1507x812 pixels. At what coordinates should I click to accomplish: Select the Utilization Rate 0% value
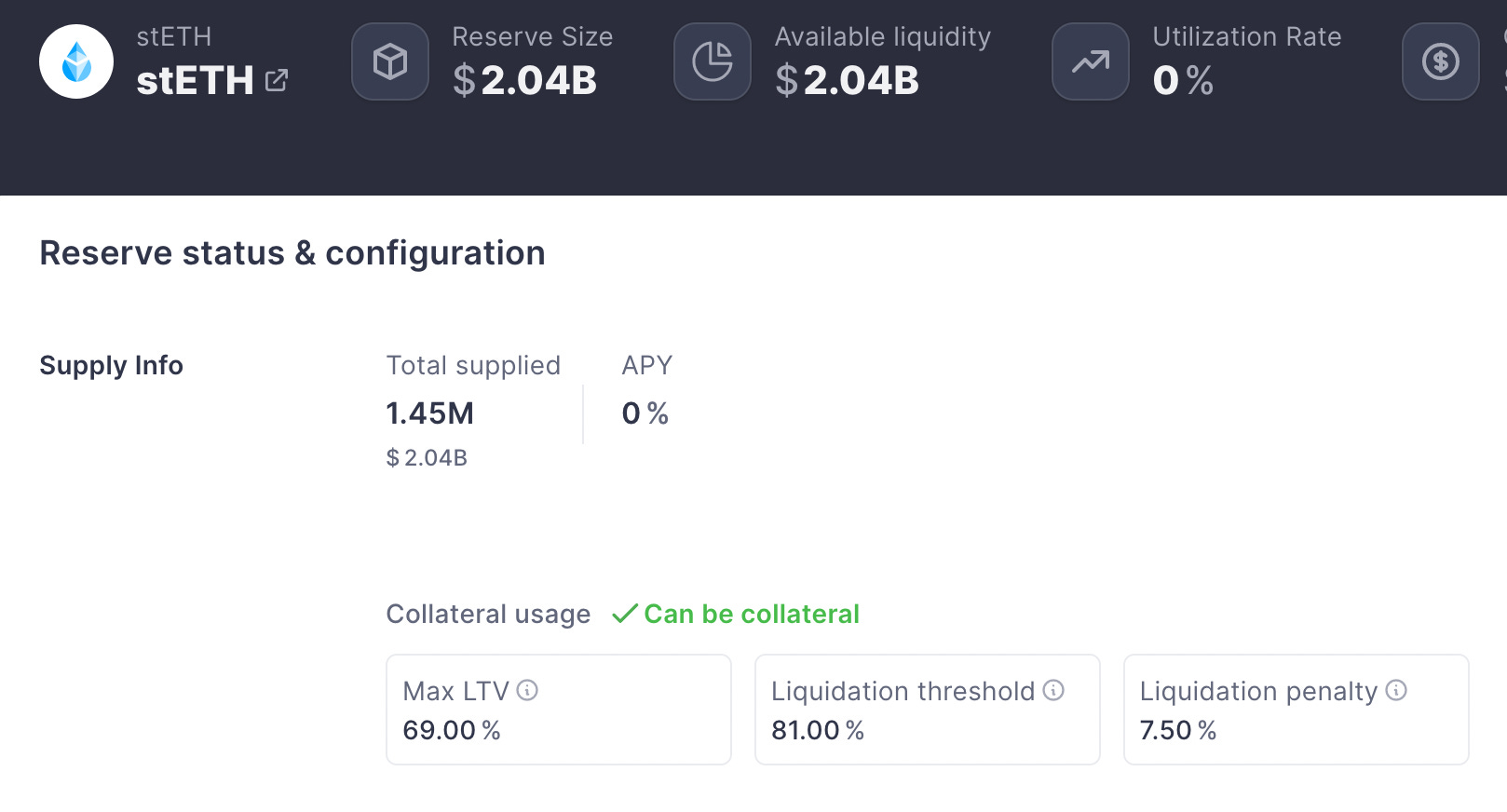pos(1183,80)
